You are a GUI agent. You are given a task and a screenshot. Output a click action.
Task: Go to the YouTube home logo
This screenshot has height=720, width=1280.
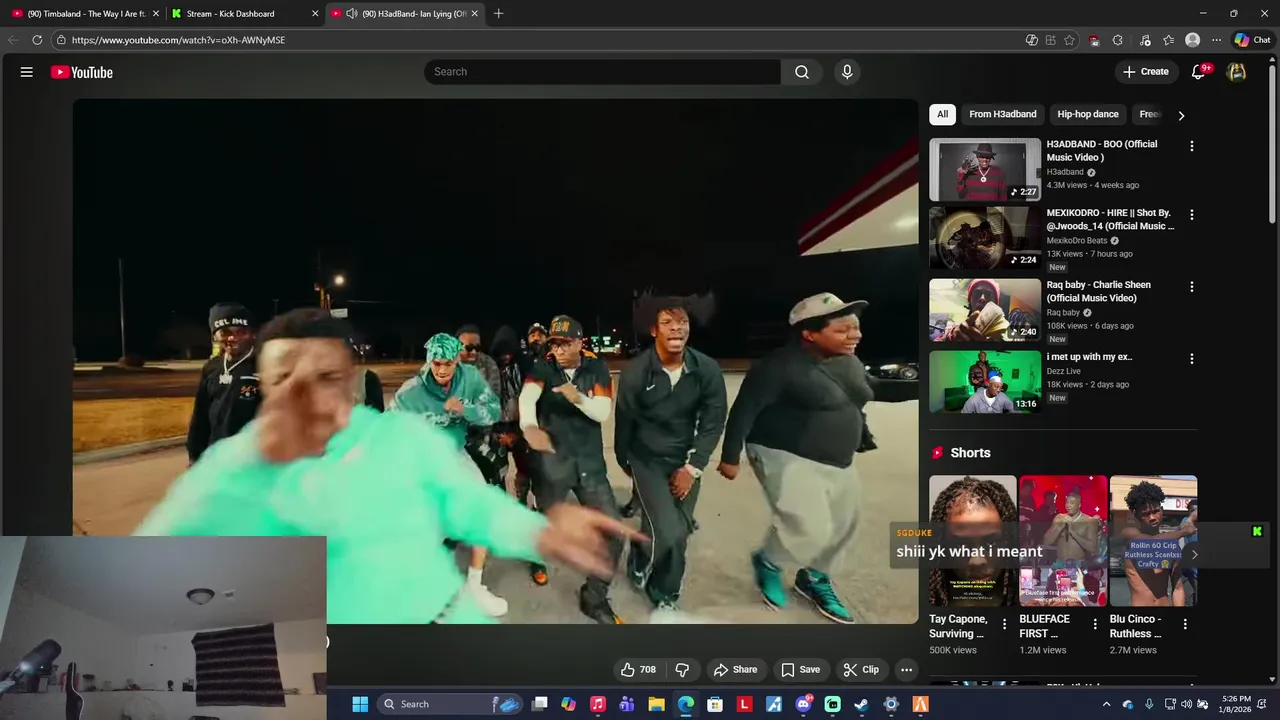pos(82,72)
